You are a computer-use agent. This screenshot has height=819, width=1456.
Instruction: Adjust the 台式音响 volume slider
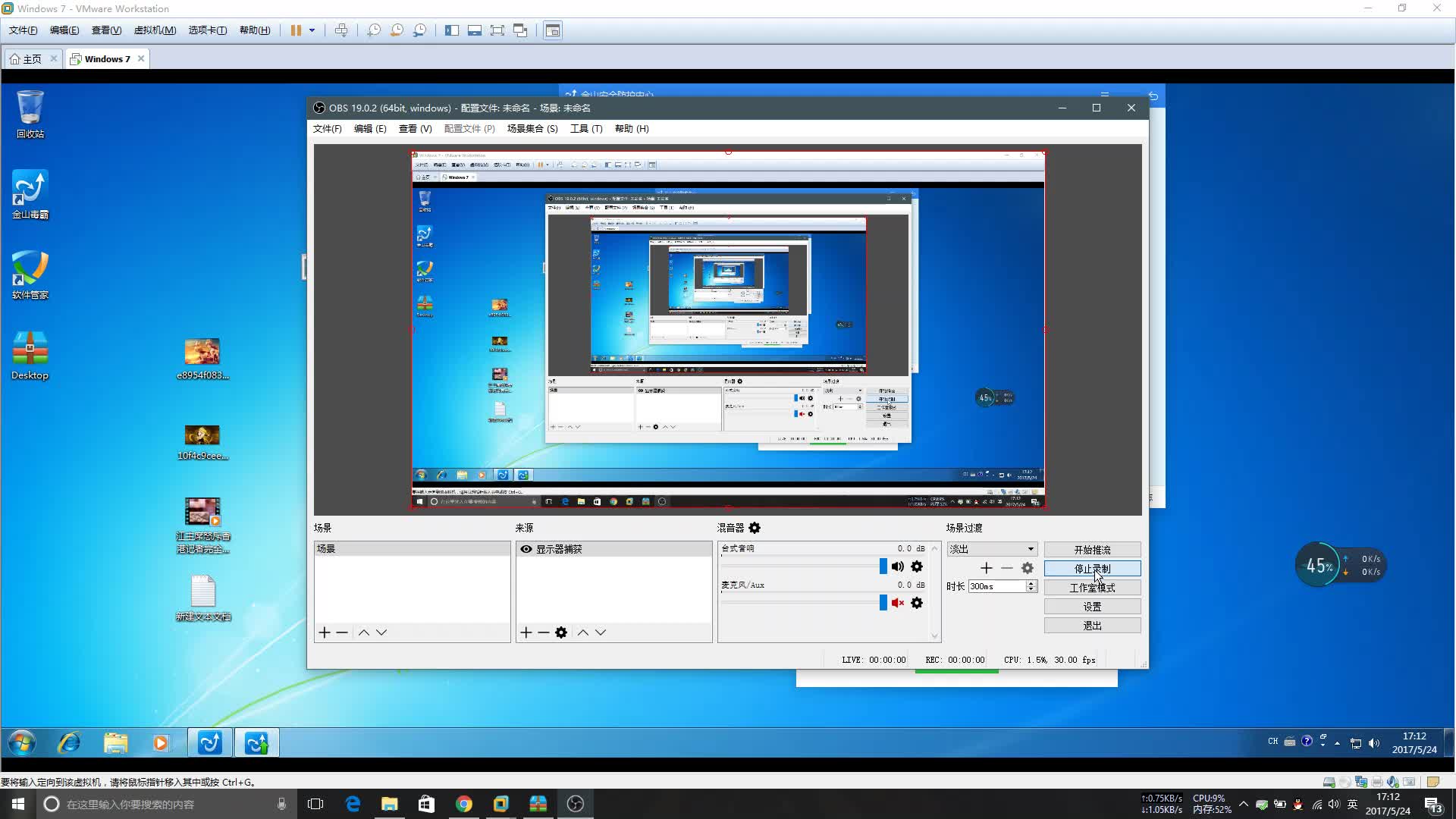coord(883,566)
